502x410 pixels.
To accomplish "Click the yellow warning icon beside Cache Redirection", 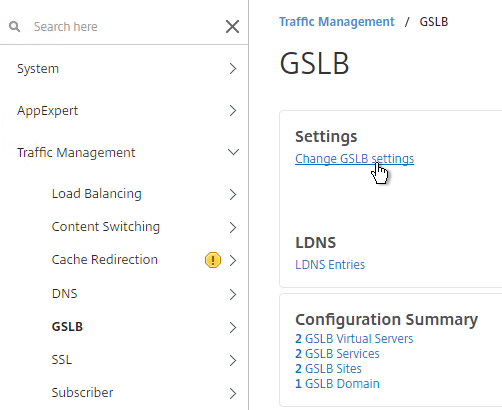I will pos(213,260).
